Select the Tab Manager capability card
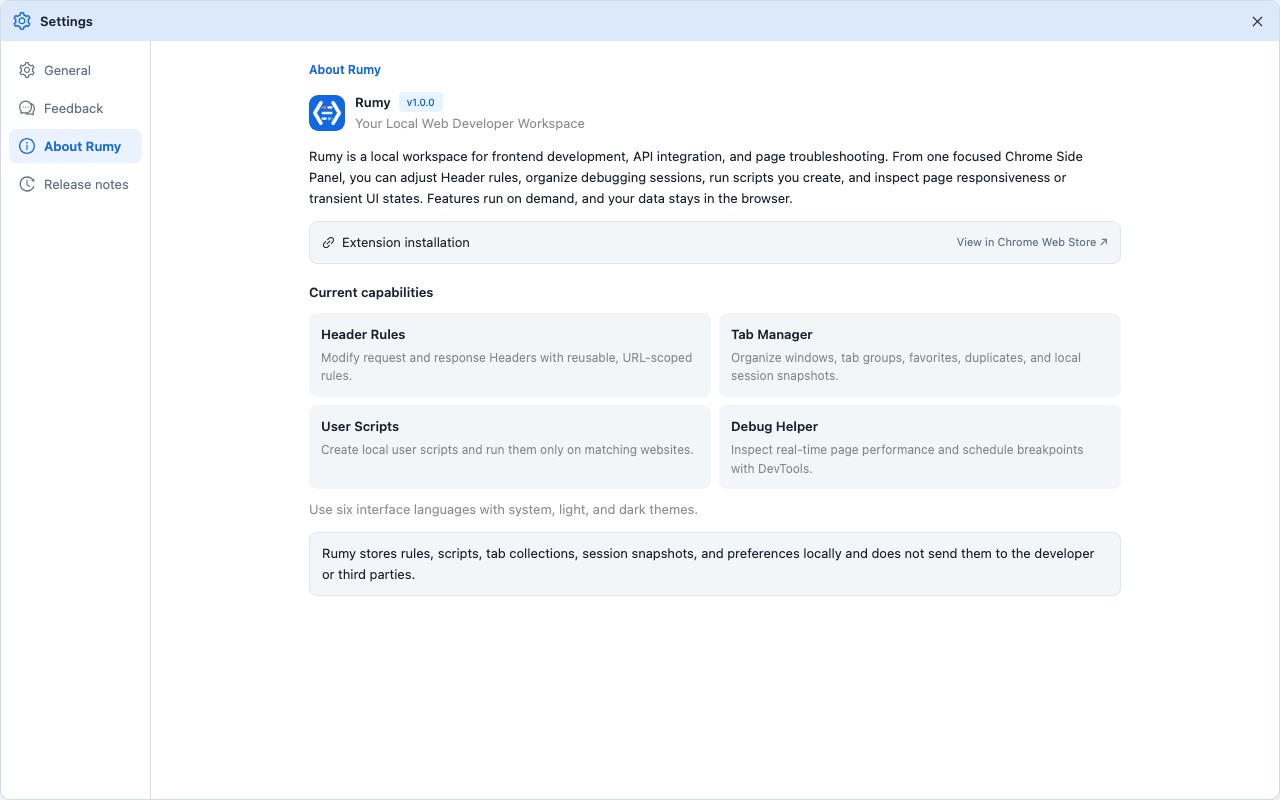 (x=920, y=355)
